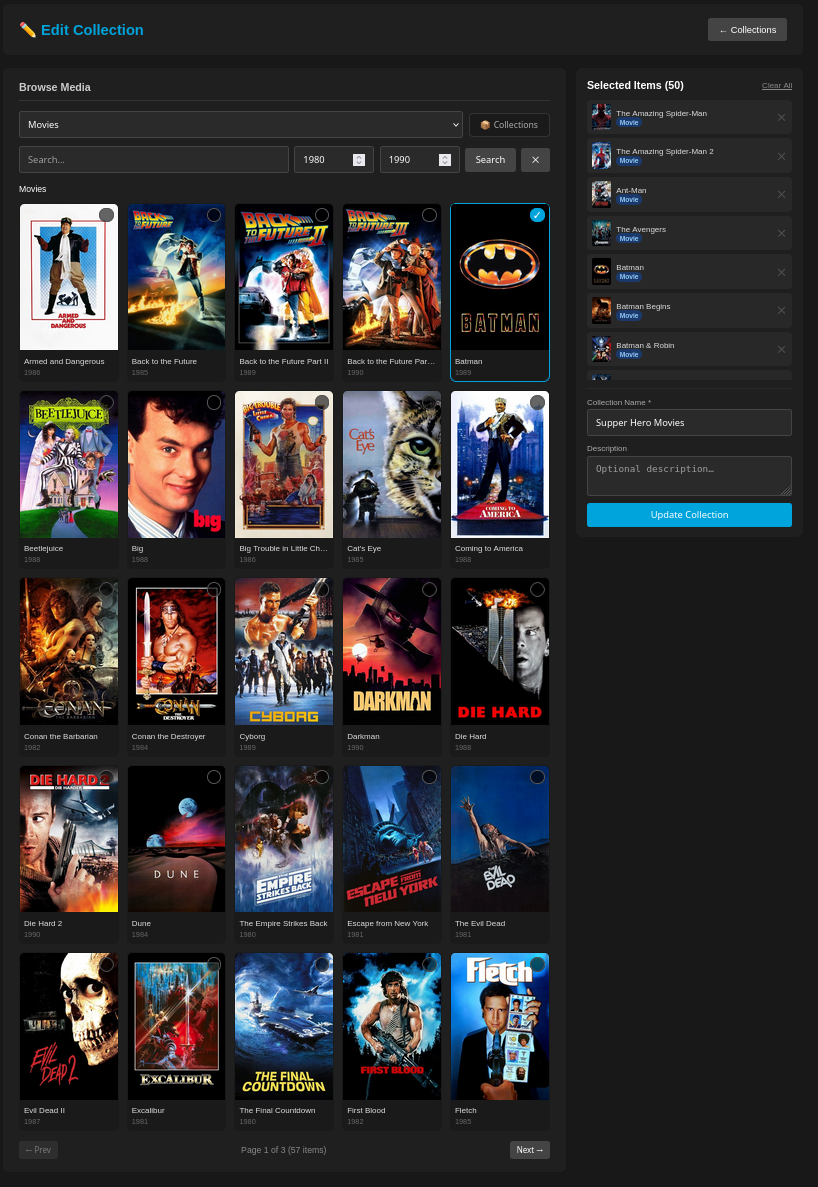
Task: Deselect Batman by clicking its checkmark circle
Action: 537,214
